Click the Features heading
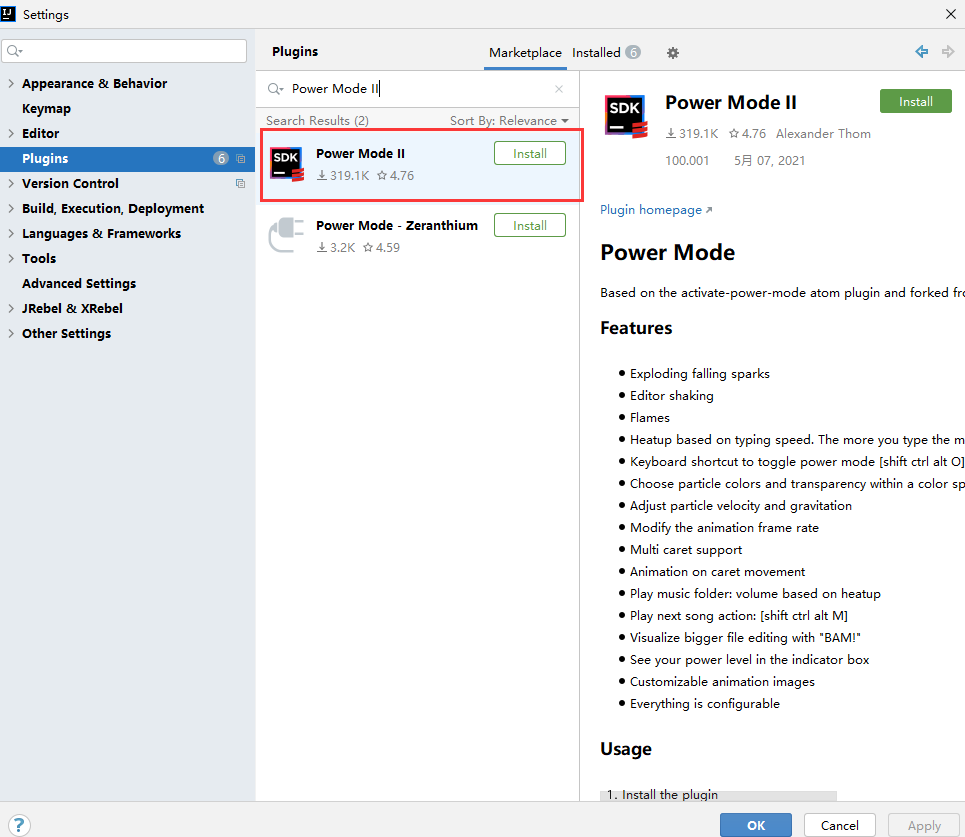Viewport: 965px width, 837px height. pyautogui.click(x=636, y=328)
